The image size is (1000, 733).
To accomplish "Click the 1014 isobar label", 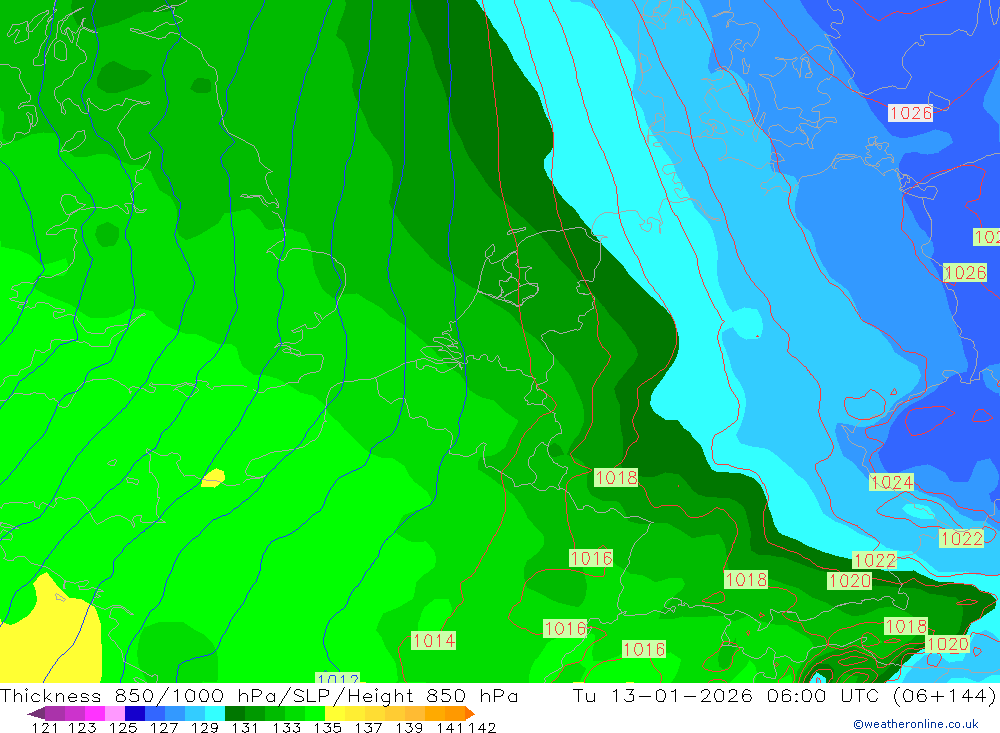I will click(434, 640).
